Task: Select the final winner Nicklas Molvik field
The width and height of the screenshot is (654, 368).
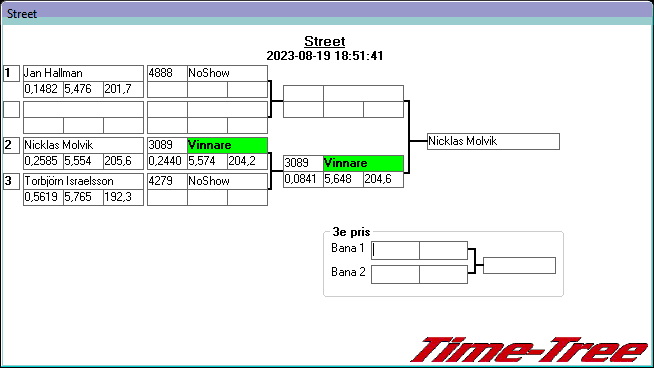Action: [x=493, y=141]
